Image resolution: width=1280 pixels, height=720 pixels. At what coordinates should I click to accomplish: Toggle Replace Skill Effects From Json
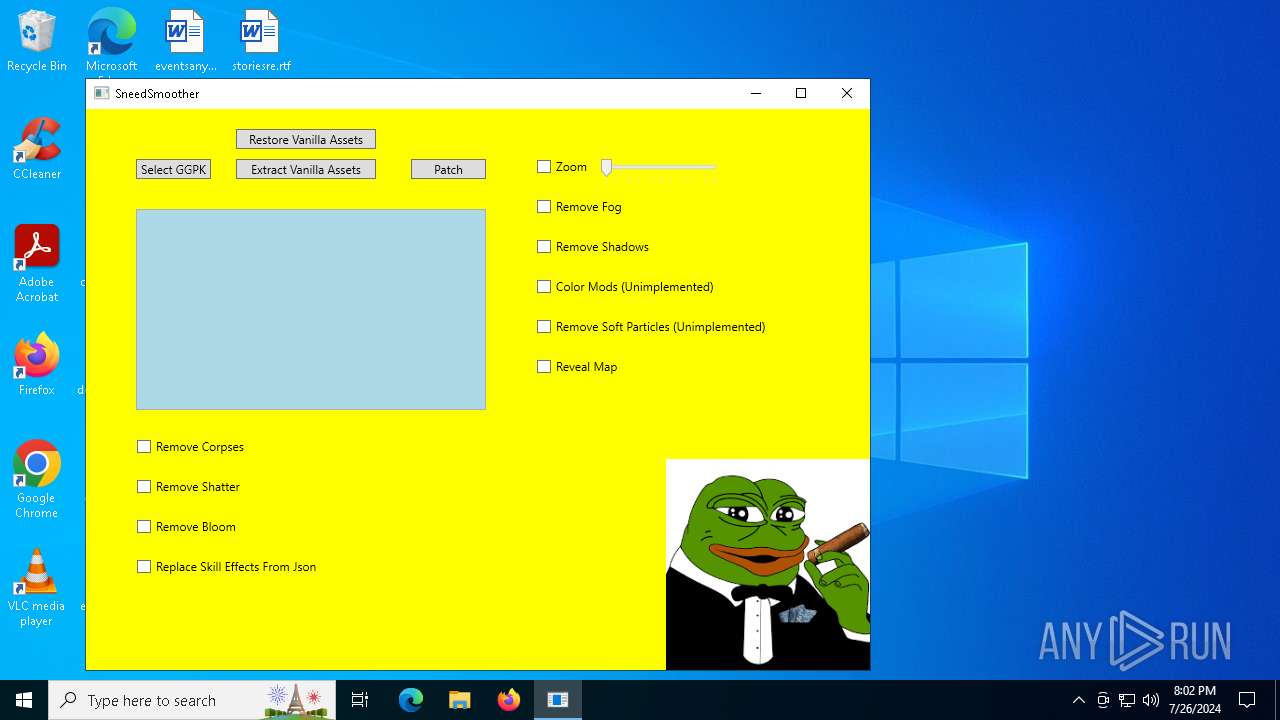pos(144,567)
